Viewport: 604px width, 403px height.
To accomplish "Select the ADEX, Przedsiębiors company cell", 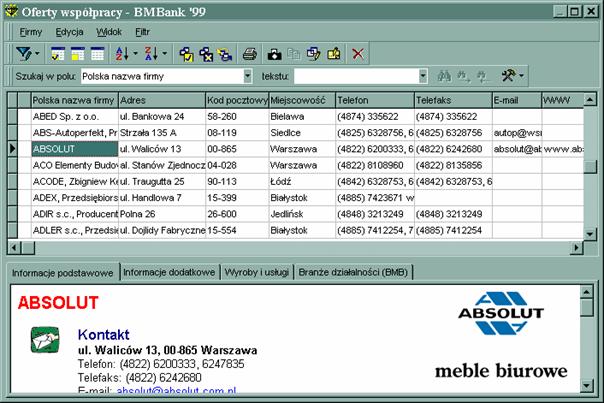I will pyautogui.click(x=75, y=198).
